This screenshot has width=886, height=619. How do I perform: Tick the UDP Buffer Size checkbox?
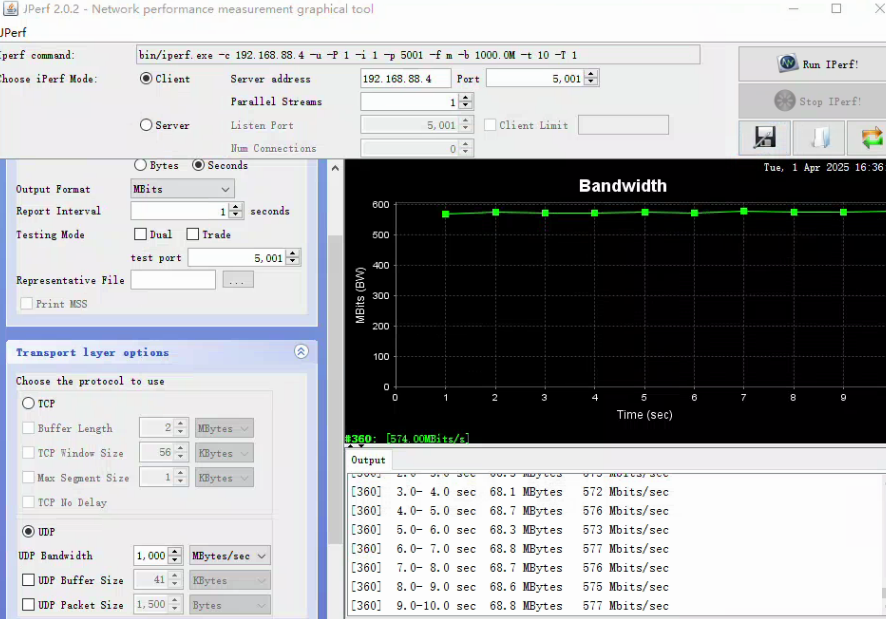click(x=28, y=580)
